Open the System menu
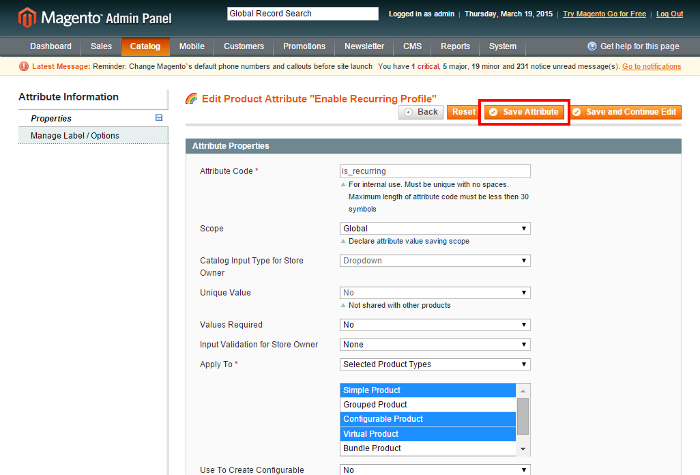The image size is (700, 475). [x=503, y=46]
